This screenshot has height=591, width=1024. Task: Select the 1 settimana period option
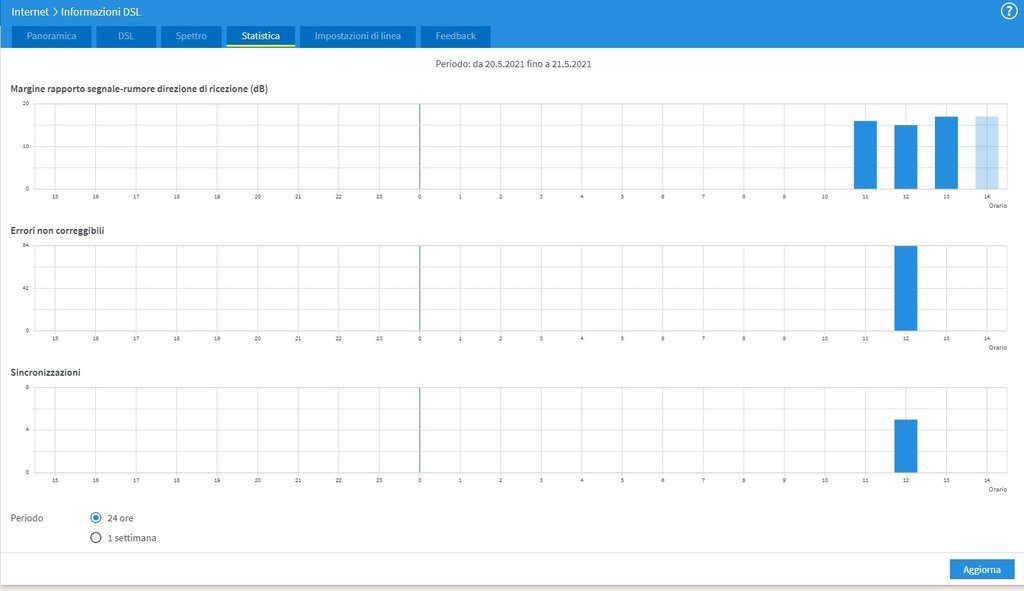click(x=96, y=538)
